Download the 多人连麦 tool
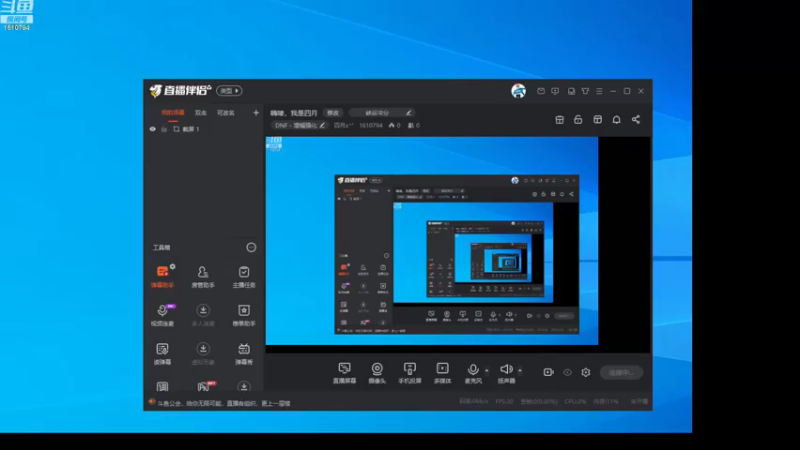Image resolution: width=800 pixels, height=450 pixels. [x=203, y=315]
